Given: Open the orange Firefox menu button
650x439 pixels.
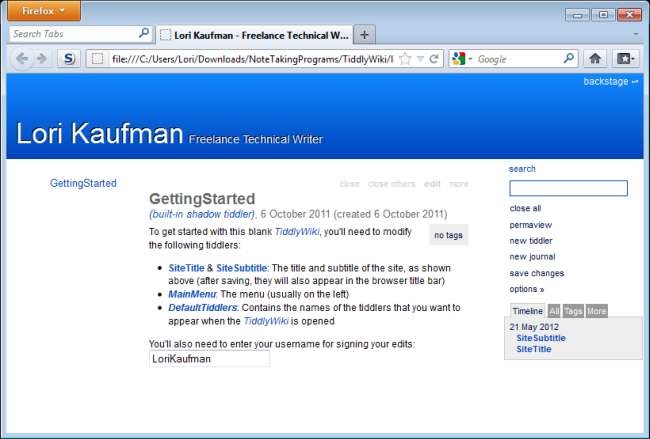Looking at the screenshot, I should pyautogui.click(x=44, y=11).
